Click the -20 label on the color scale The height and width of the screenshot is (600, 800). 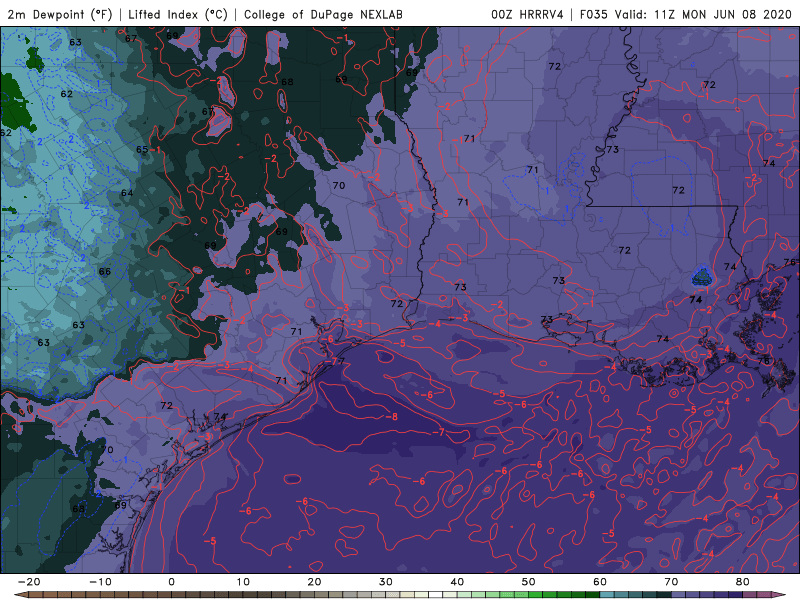point(29,582)
